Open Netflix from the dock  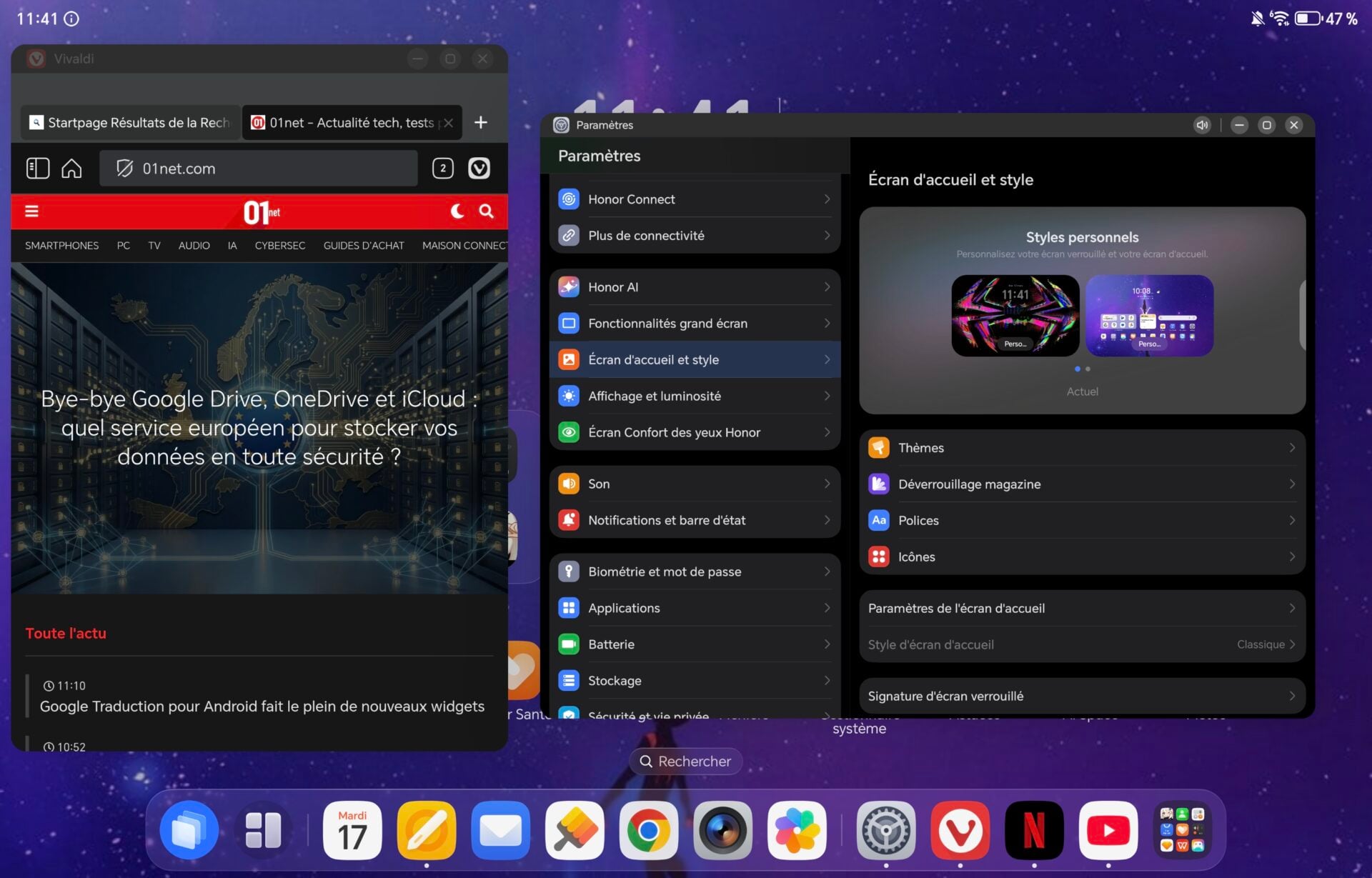[1034, 830]
